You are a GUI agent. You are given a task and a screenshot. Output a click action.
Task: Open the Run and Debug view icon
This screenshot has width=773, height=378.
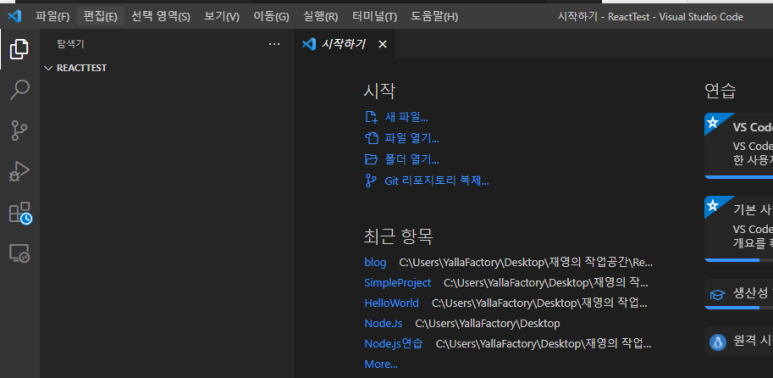pyautogui.click(x=19, y=172)
